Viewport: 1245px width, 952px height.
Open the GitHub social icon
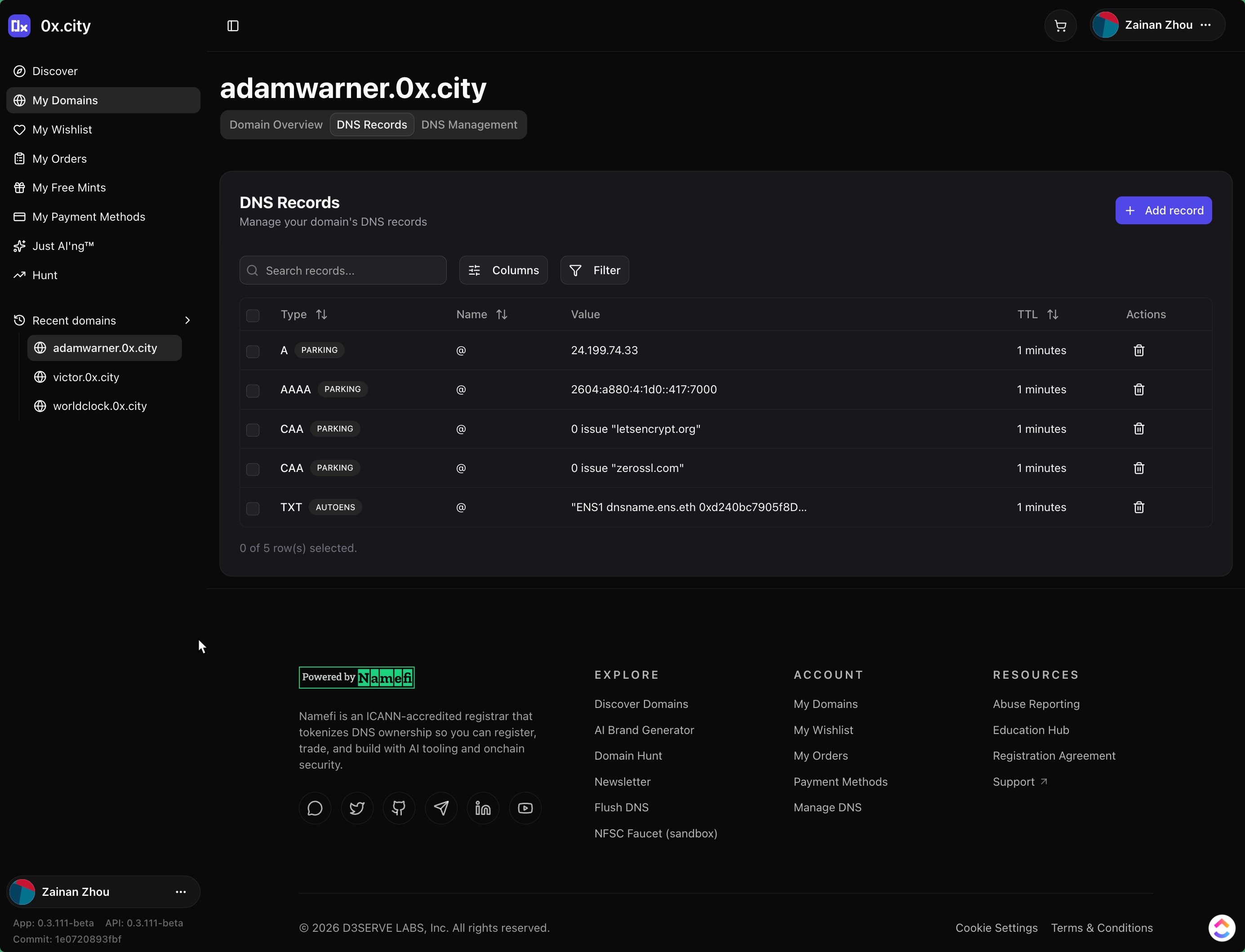[399, 808]
